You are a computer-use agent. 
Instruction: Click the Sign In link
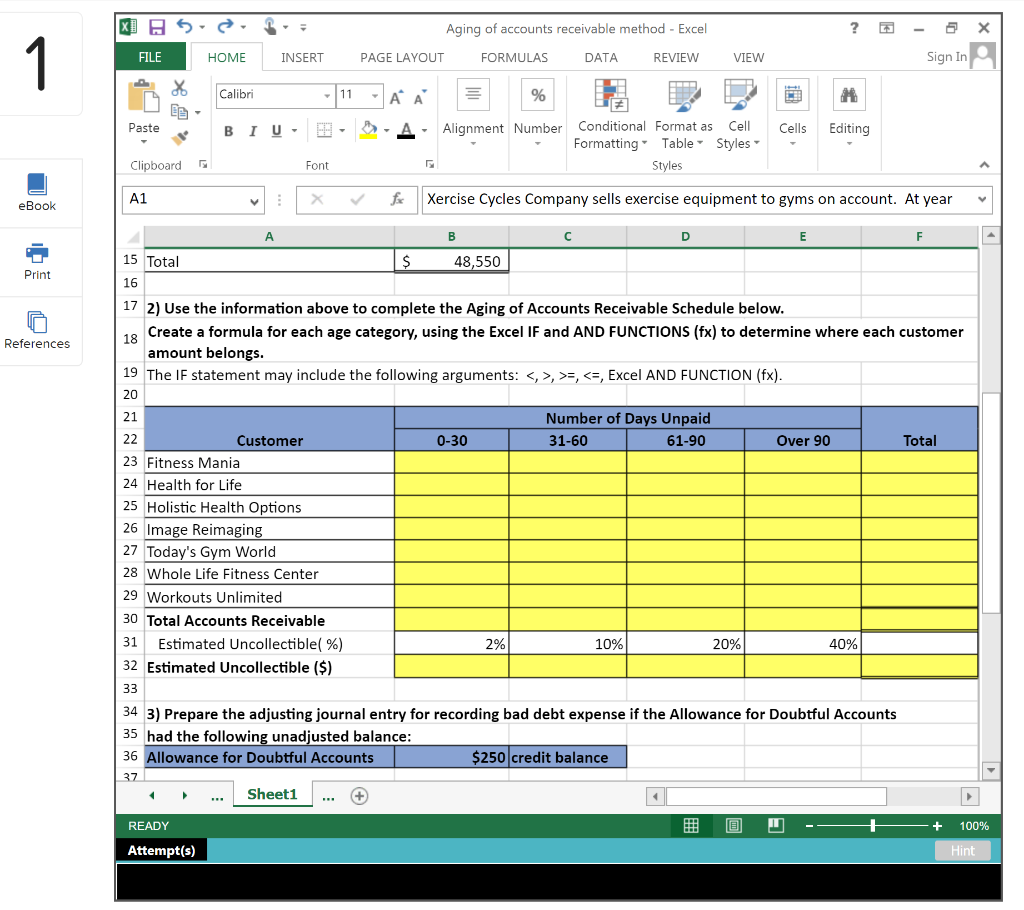pos(946,57)
